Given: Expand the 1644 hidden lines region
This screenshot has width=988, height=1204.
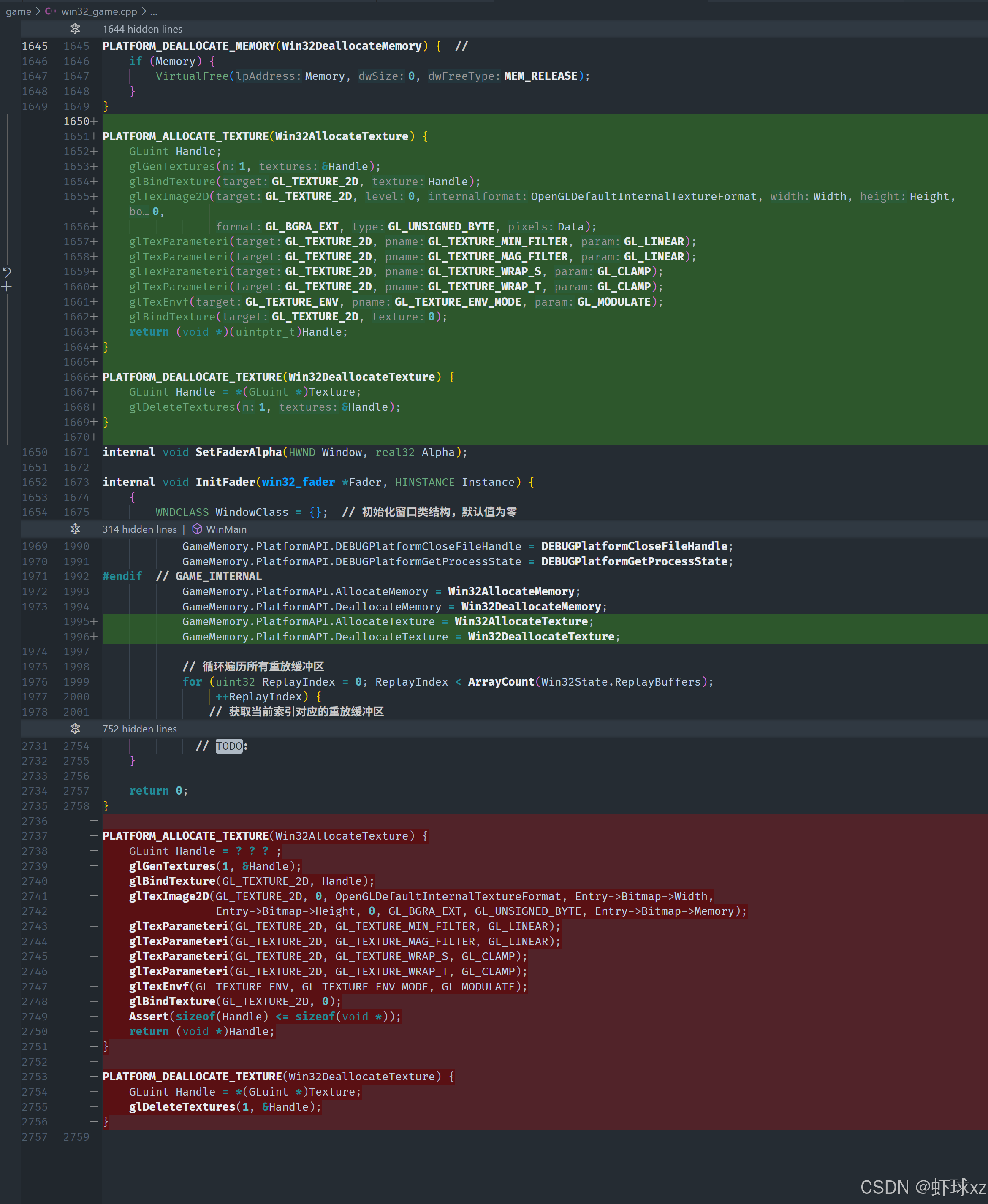Looking at the screenshot, I should (x=142, y=29).
